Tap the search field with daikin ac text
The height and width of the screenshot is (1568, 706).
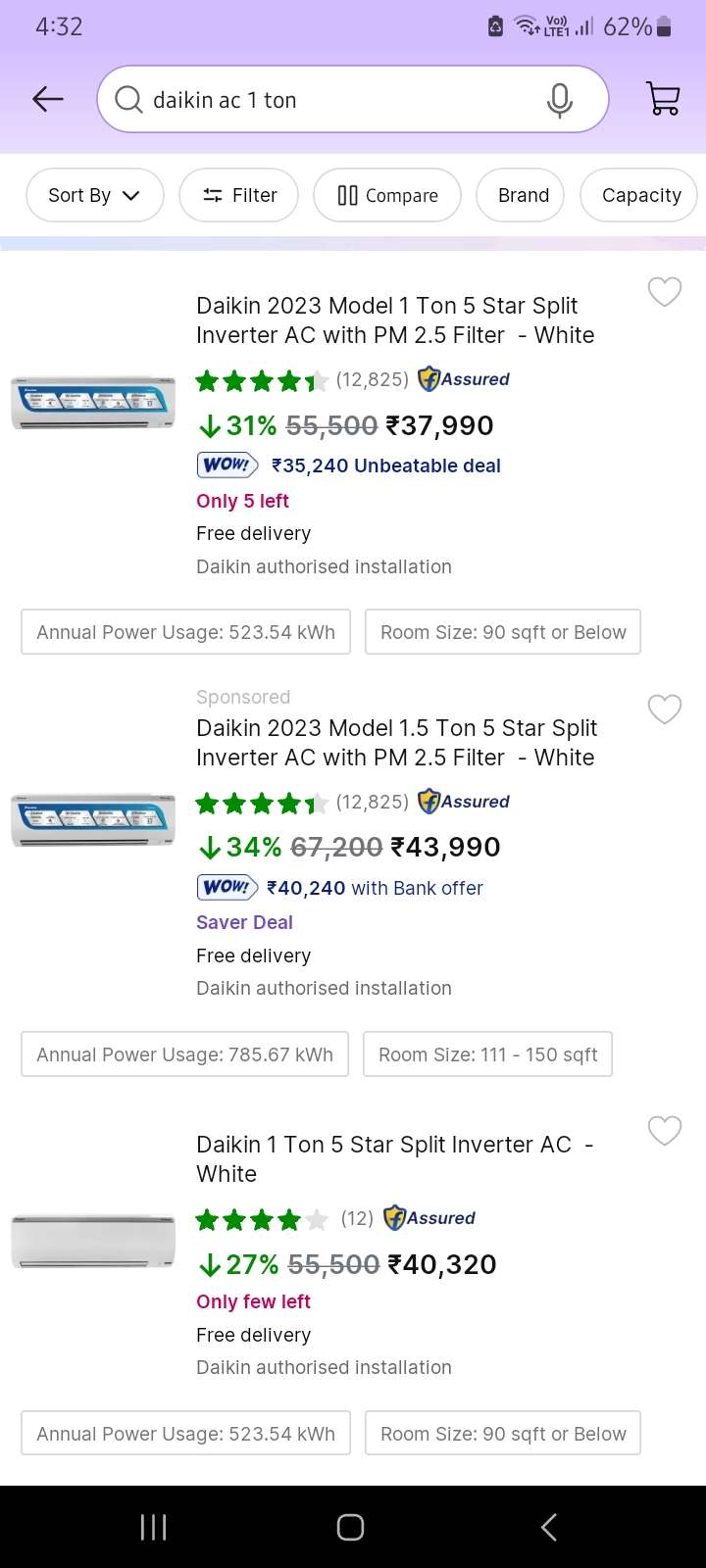click(333, 99)
